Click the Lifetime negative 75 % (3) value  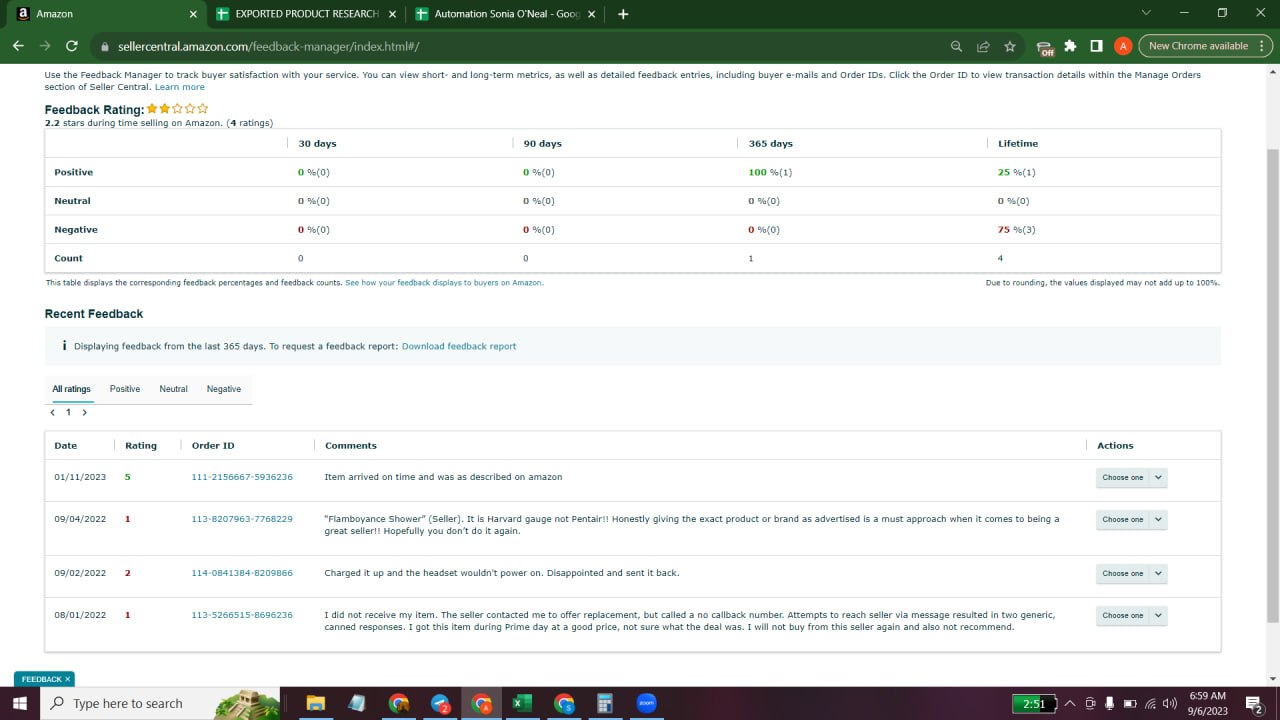[x=1017, y=230]
